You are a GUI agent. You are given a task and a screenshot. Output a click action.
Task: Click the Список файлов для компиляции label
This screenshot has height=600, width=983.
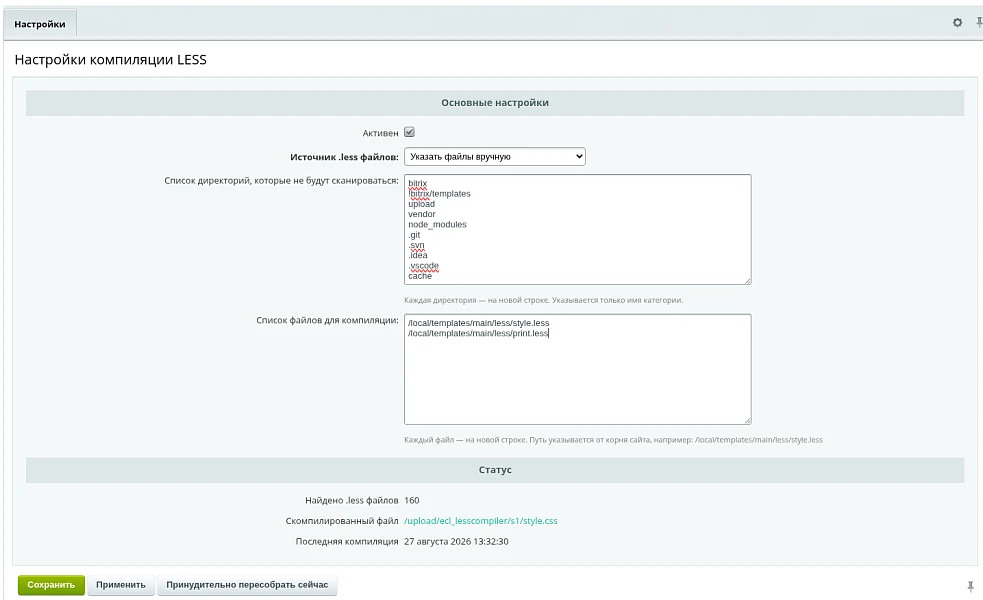pos(327,320)
